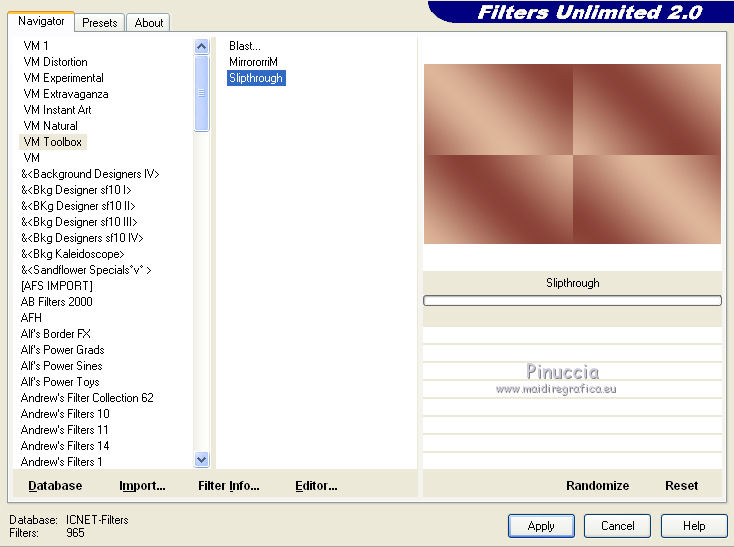Select Andrew's Filters 1 category
Image resolution: width=734 pixels, height=547 pixels.
(61, 461)
